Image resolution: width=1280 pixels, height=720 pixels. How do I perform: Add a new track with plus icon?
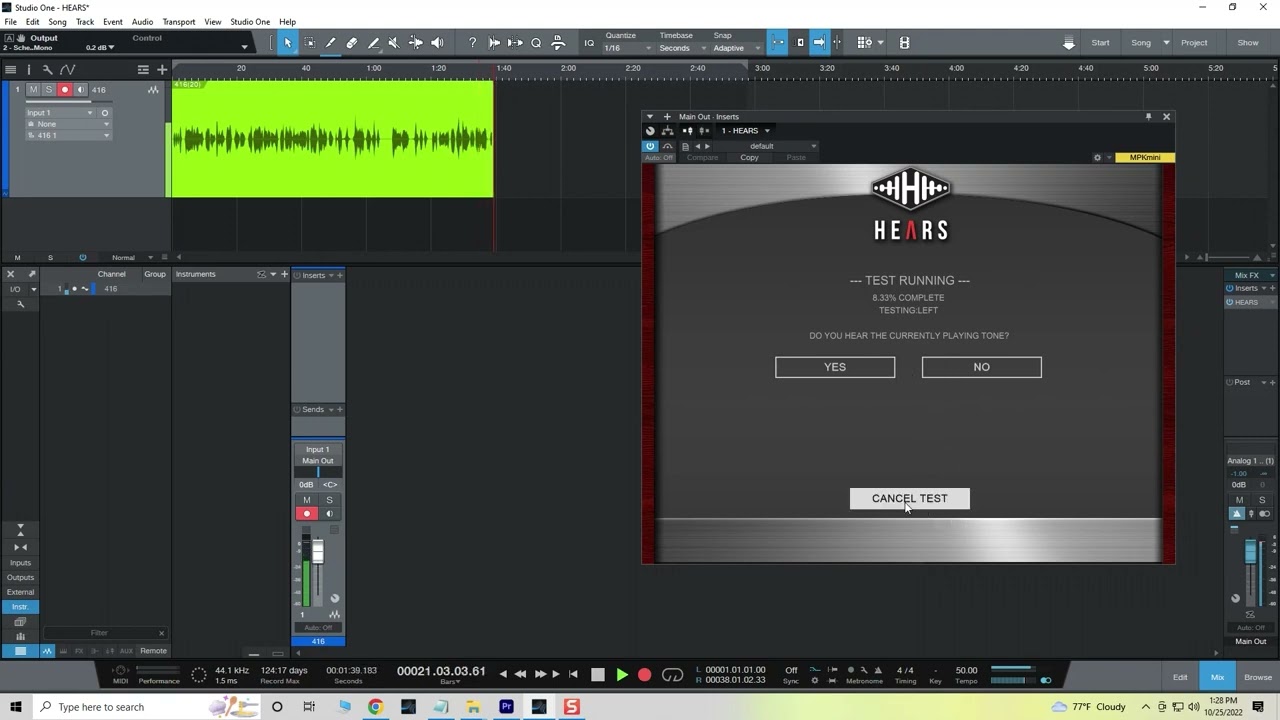pyautogui.click(x=162, y=69)
